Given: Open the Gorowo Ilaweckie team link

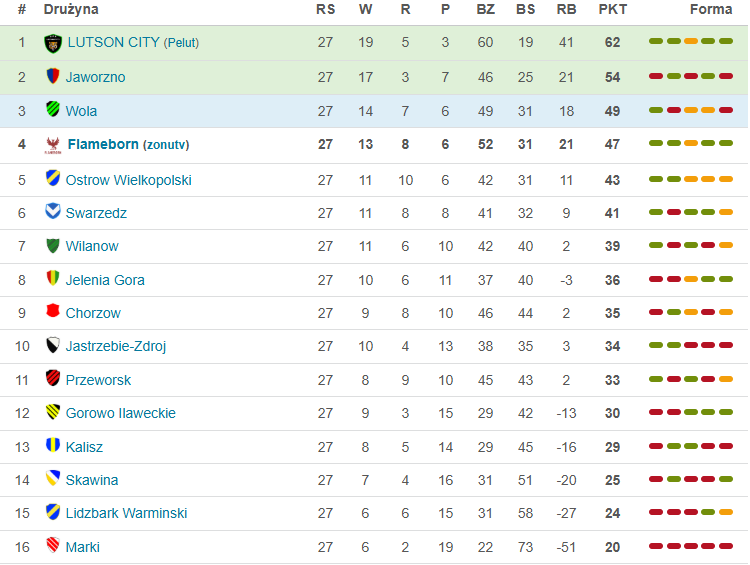Looking at the screenshot, I should click(120, 413).
